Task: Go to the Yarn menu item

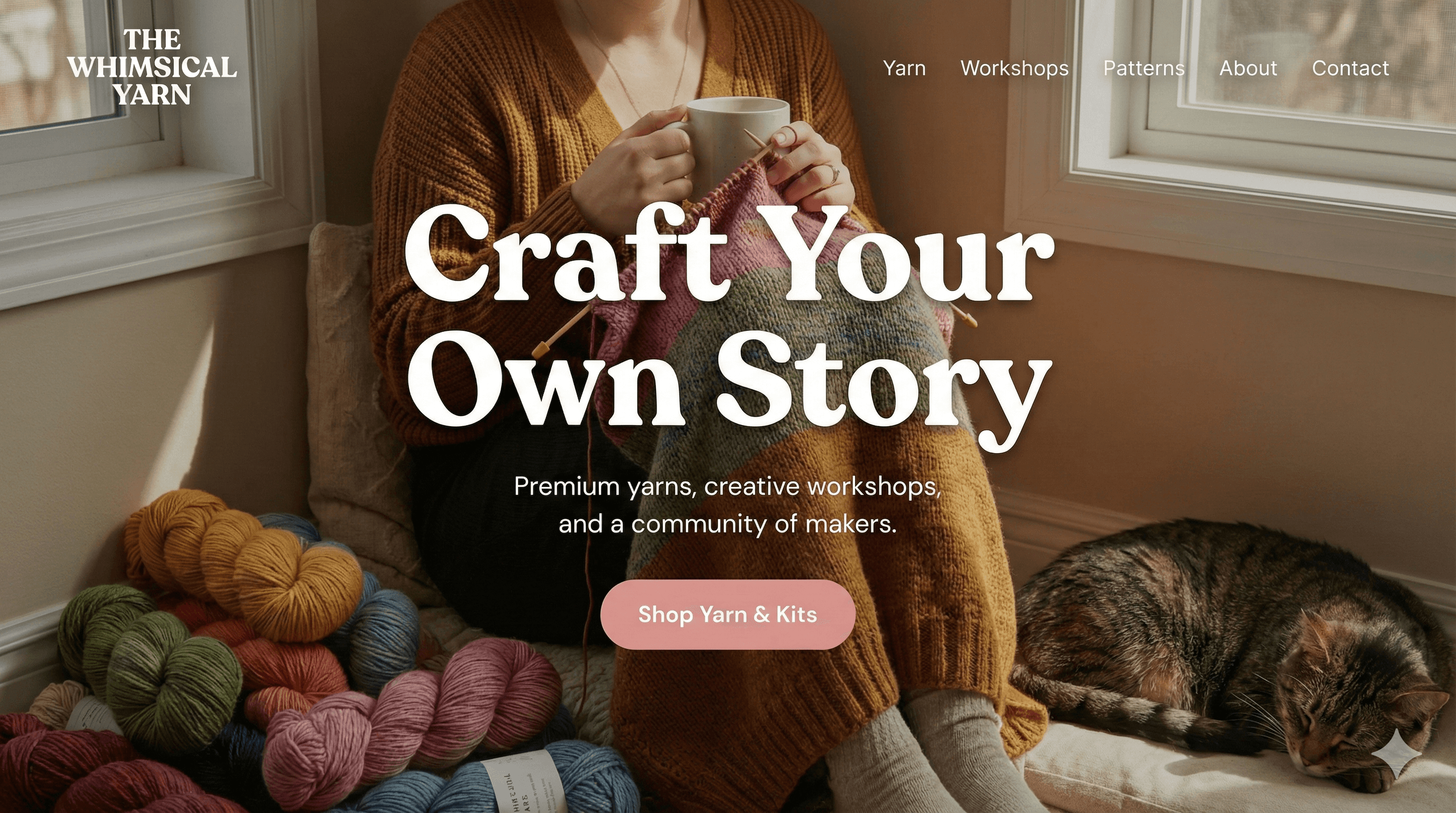Action: [904, 68]
